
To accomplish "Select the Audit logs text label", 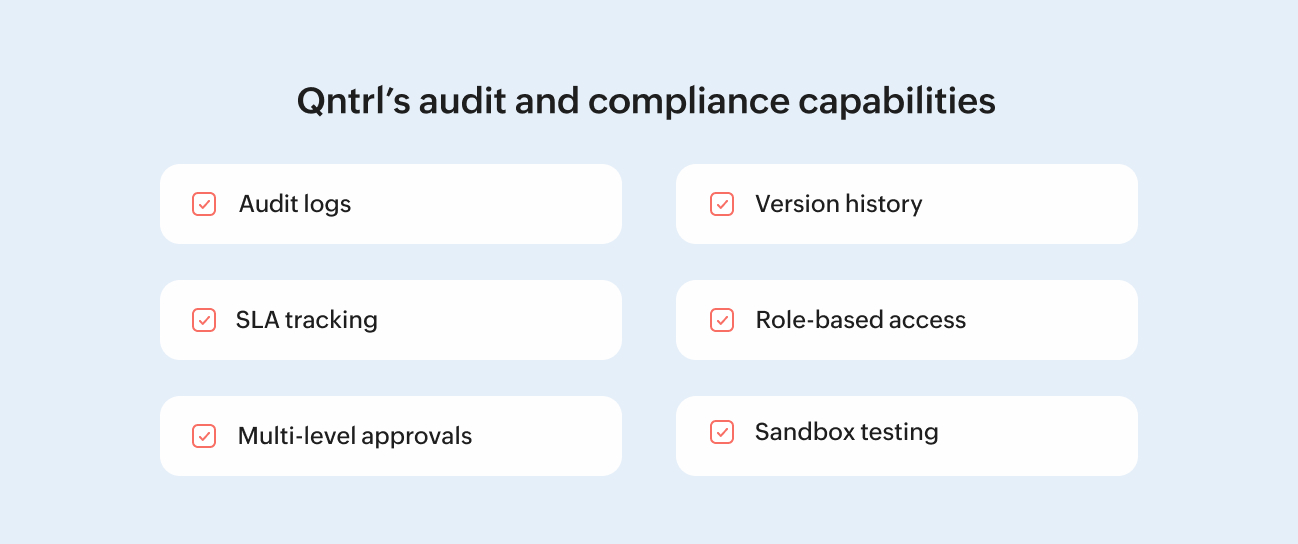I will [x=295, y=204].
